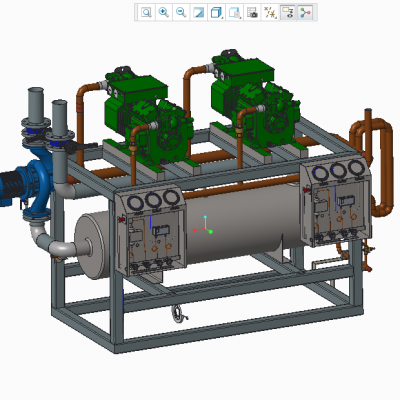Viewport: 400px width, 400px height.
Task: Open the View Manager icon
Action: tap(252, 13)
